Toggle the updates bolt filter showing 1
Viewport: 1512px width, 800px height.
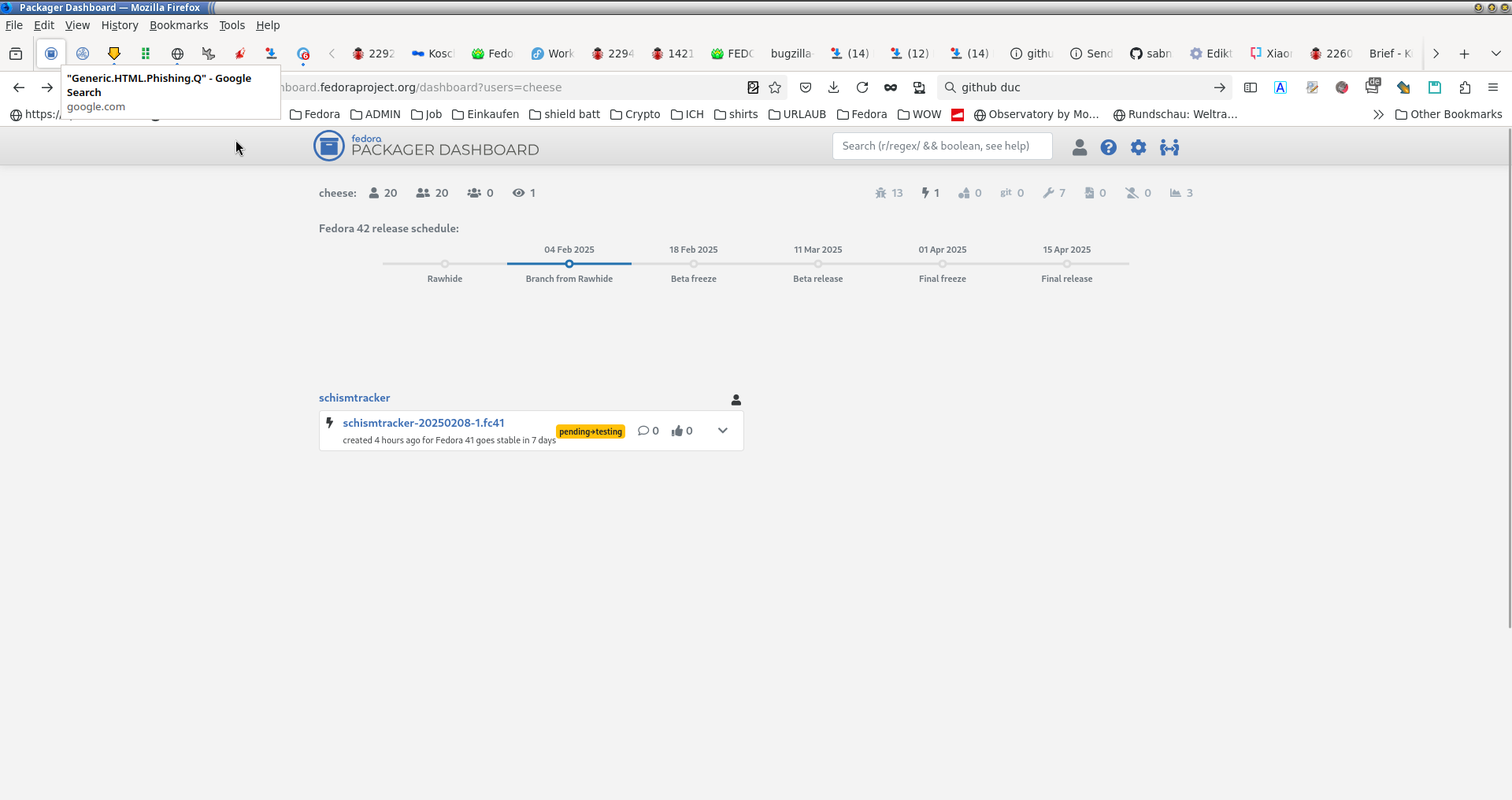coord(930,193)
